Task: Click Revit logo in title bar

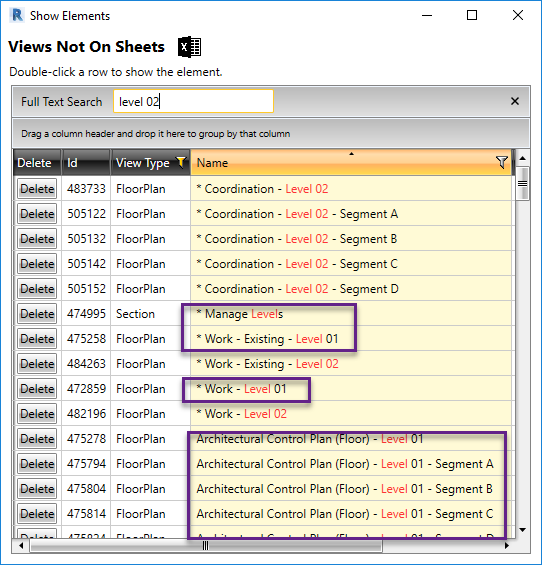Action: coord(17,15)
